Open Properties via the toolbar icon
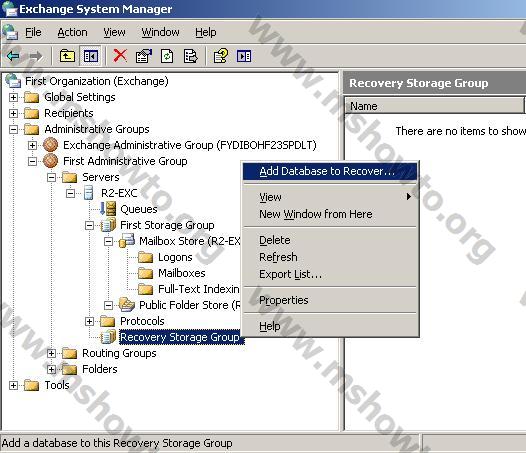The width and height of the screenshot is (526, 453). coord(144,56)
